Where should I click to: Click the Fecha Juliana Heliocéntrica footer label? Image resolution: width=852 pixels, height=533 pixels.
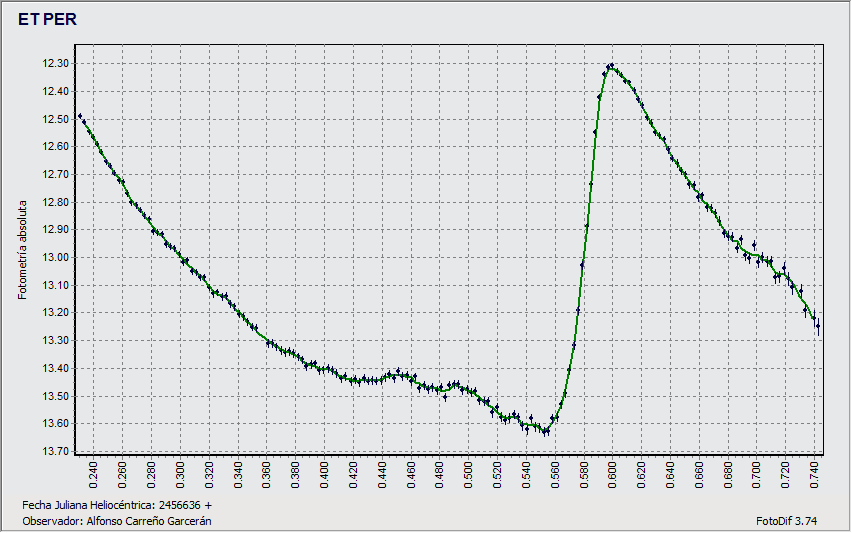pyautogui.click(x=116, y=505)
